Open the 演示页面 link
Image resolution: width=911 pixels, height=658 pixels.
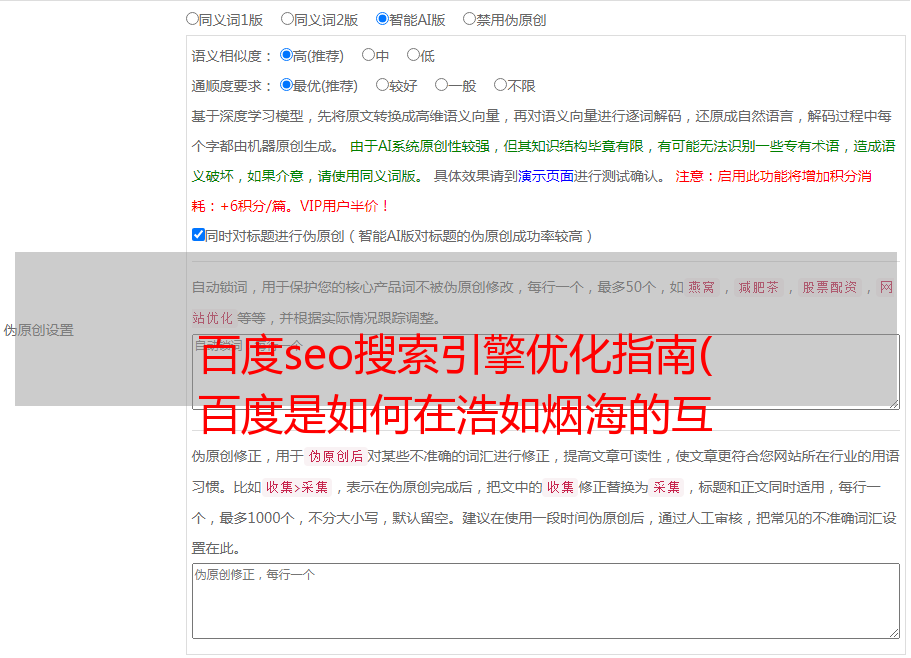click(546, 176)
